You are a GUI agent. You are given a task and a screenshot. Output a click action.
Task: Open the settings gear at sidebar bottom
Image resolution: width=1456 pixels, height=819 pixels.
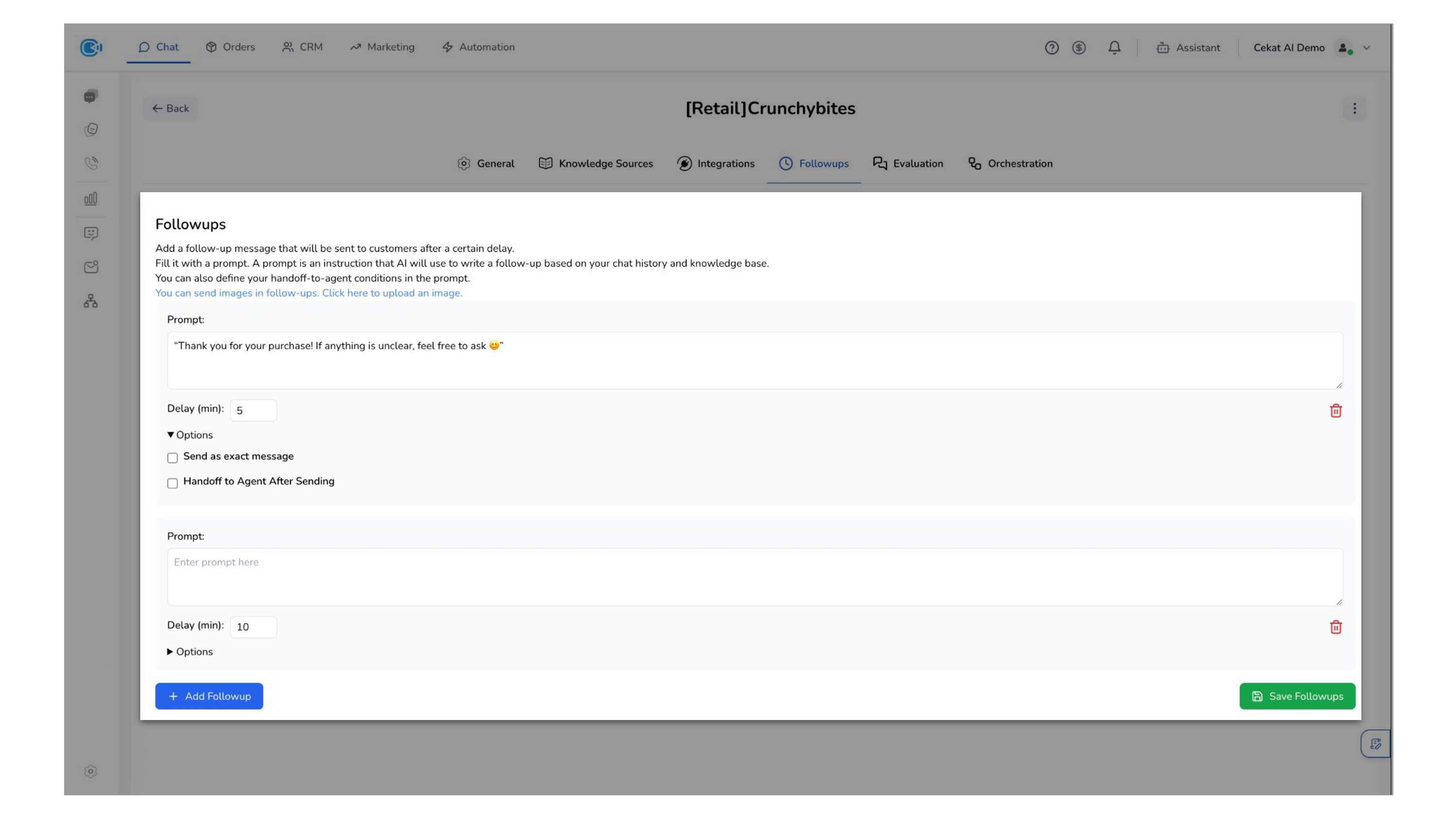[90, 771]
